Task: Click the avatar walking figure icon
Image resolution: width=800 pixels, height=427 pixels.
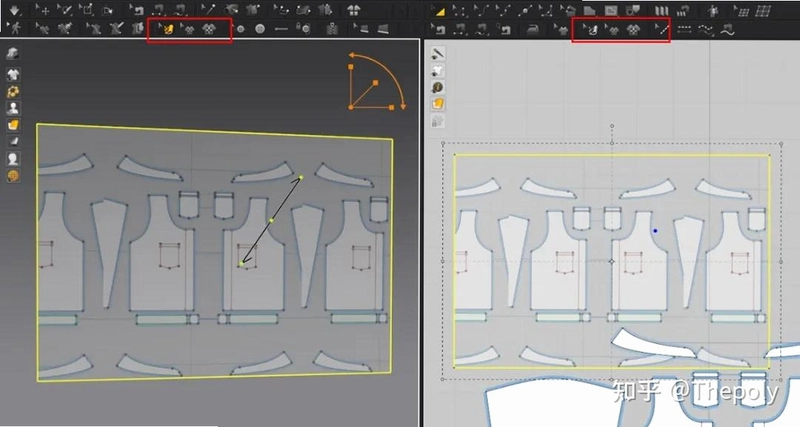Action: pyautogui.click(x=15, y=28)
